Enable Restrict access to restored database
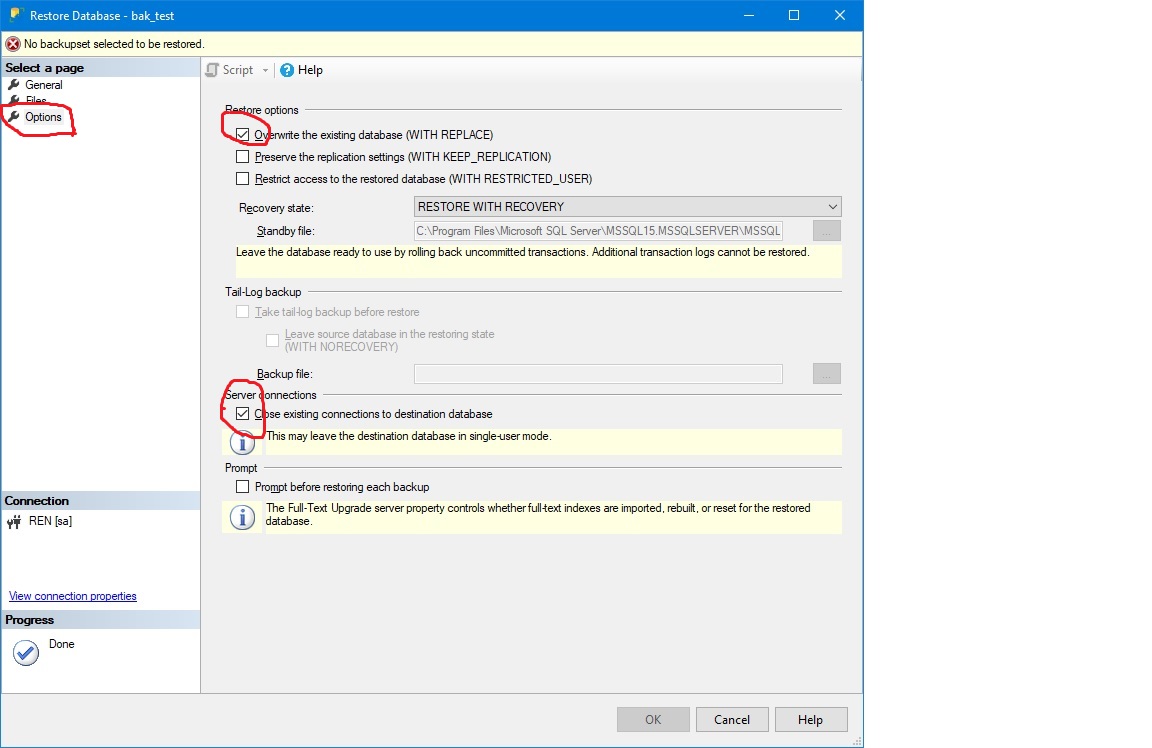 tap(242, 179)
